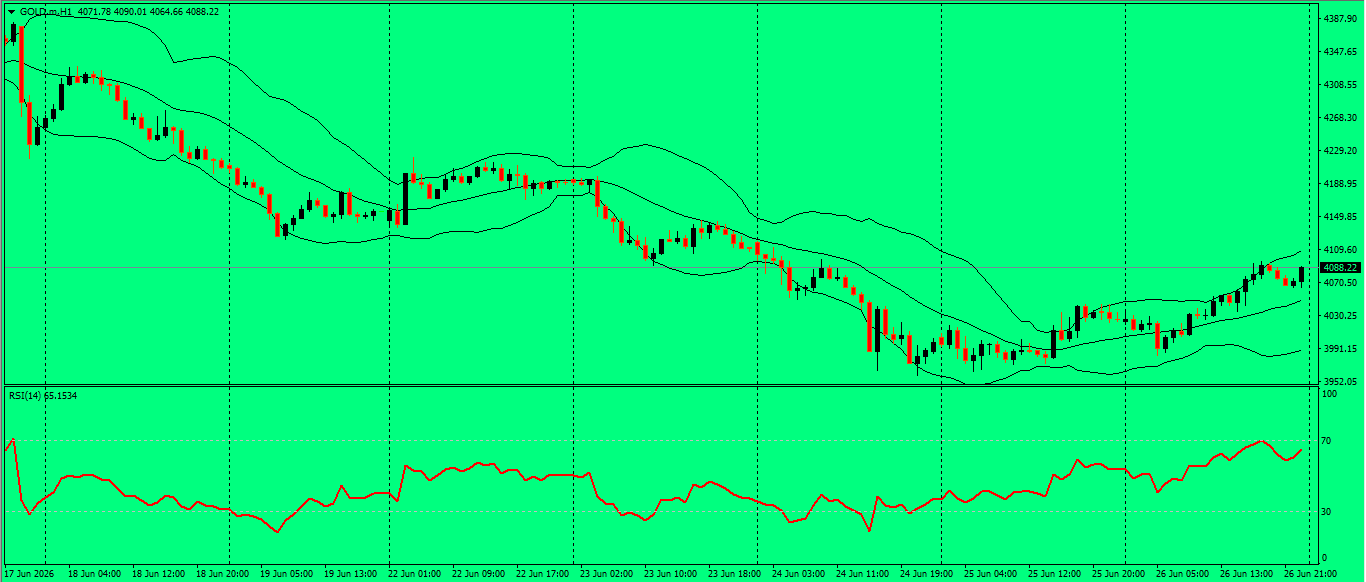Screen dimensions: 1366x582
Task: Click the 4070.50 price scale label
Action: click(x=1339, y=283)
